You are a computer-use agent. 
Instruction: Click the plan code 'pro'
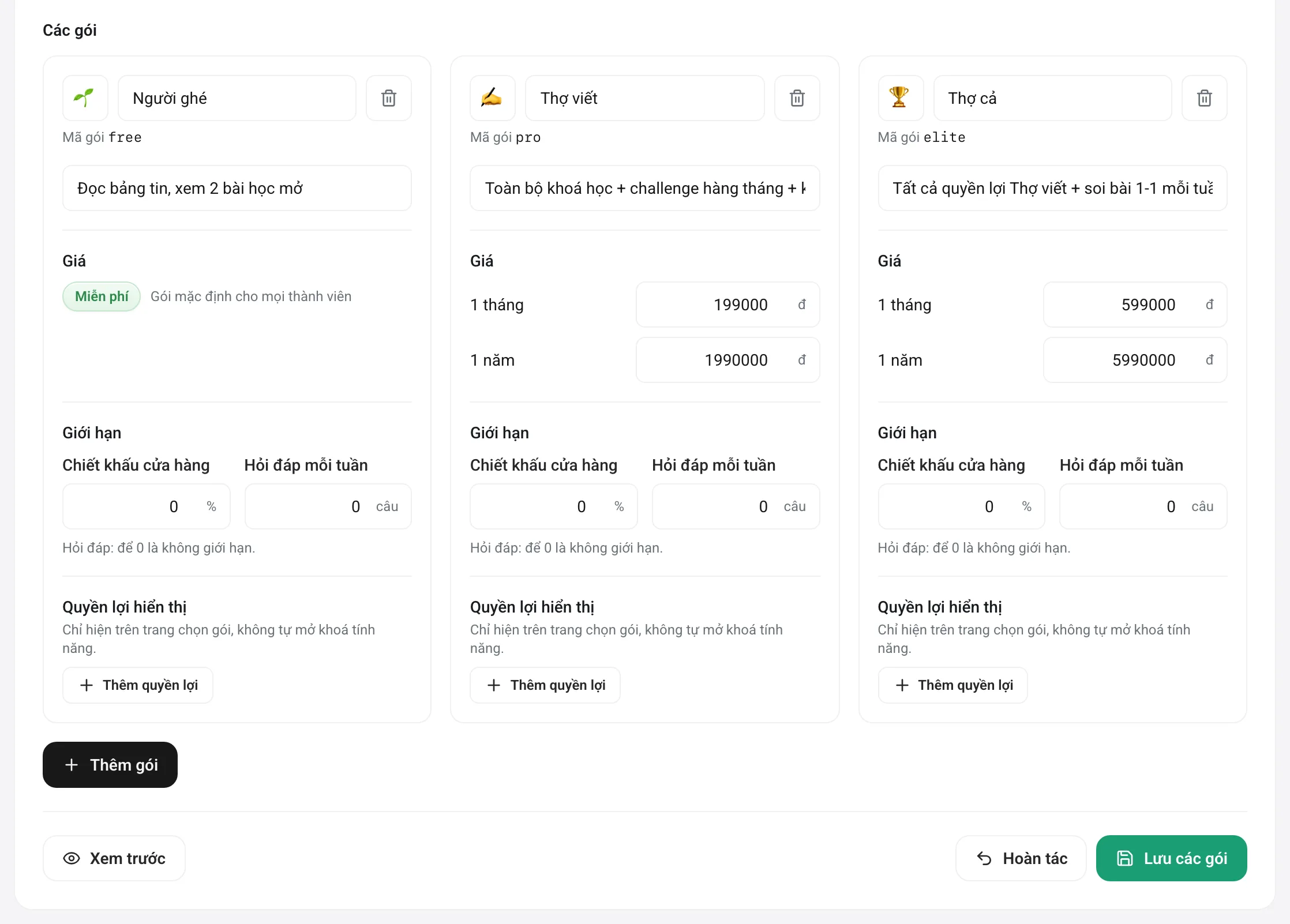click(x=528, y=137)
